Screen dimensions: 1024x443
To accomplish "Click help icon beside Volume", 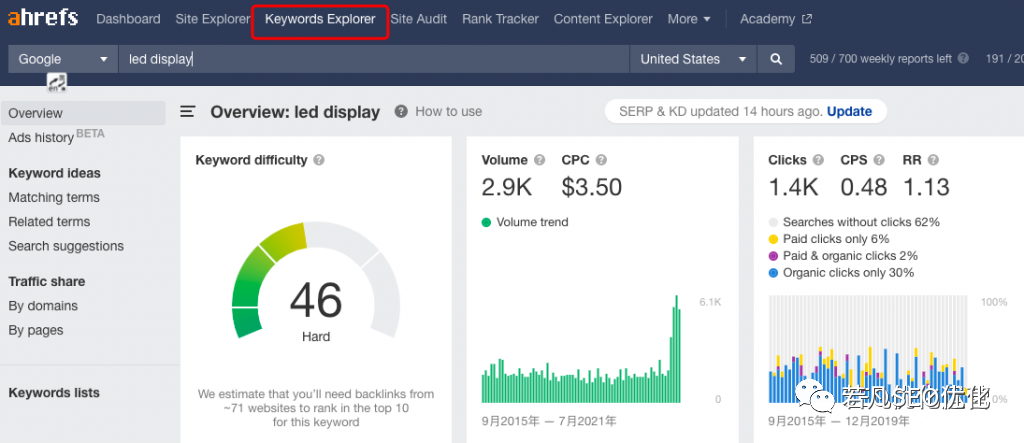I will pos(540,160).
